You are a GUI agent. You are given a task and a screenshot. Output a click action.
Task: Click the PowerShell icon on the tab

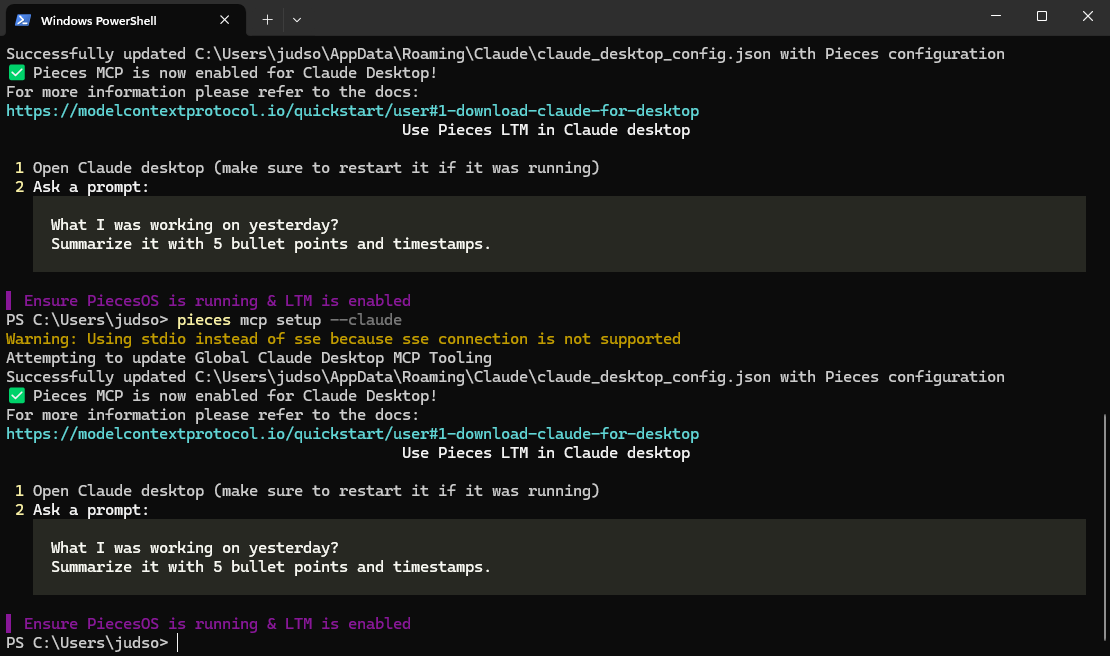(23, 21)
